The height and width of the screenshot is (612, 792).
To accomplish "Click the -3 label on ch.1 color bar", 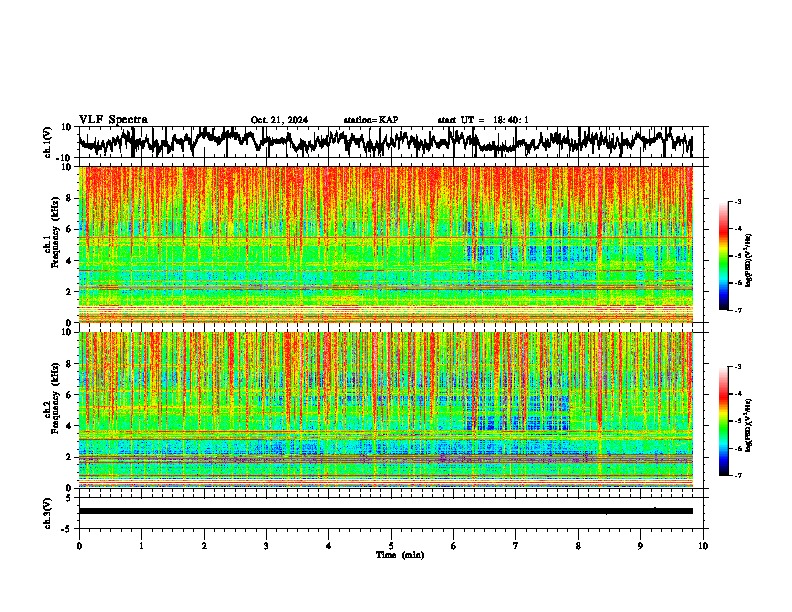I will click(x=737, y=201).
